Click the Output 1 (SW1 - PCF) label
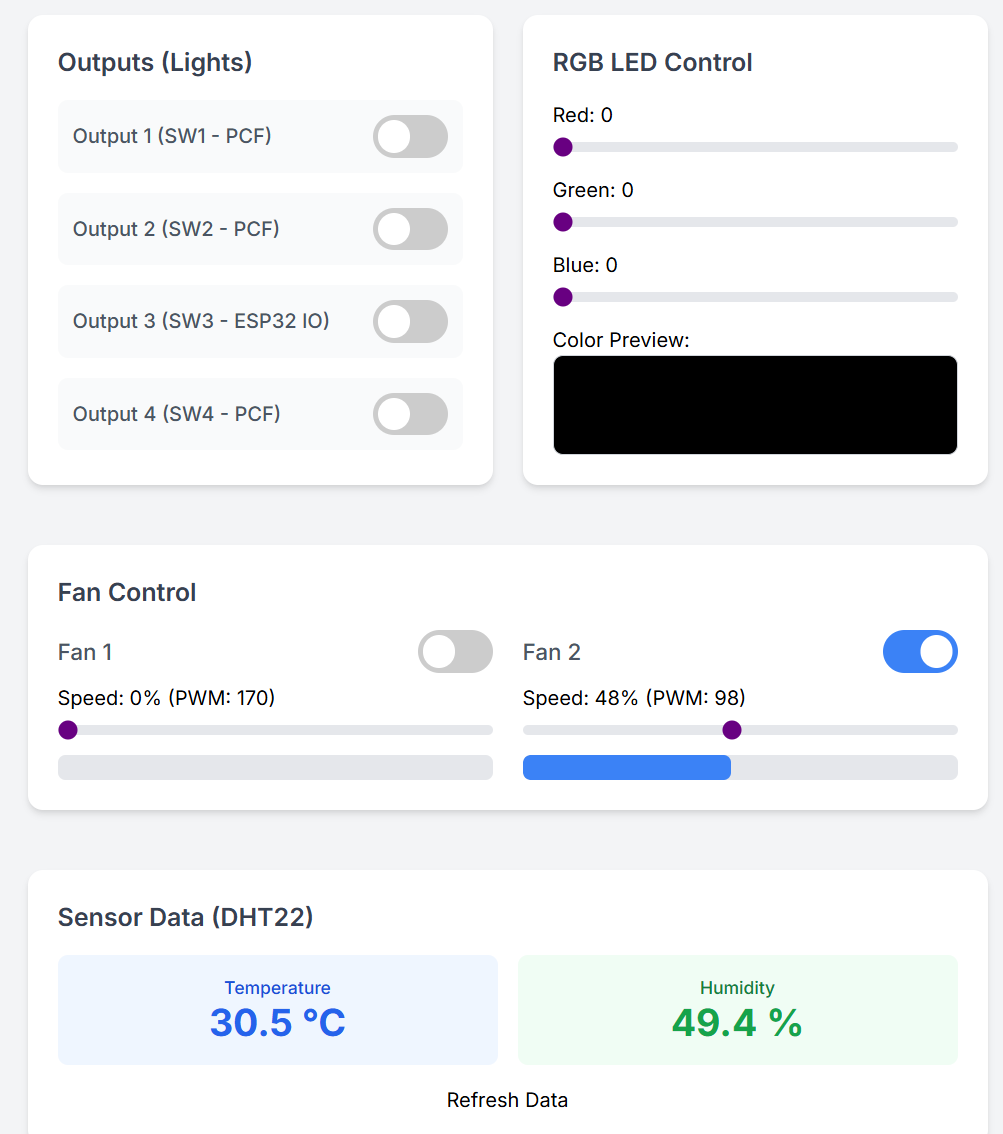This screenshot has height=1134, width=1003. [172, 136]
